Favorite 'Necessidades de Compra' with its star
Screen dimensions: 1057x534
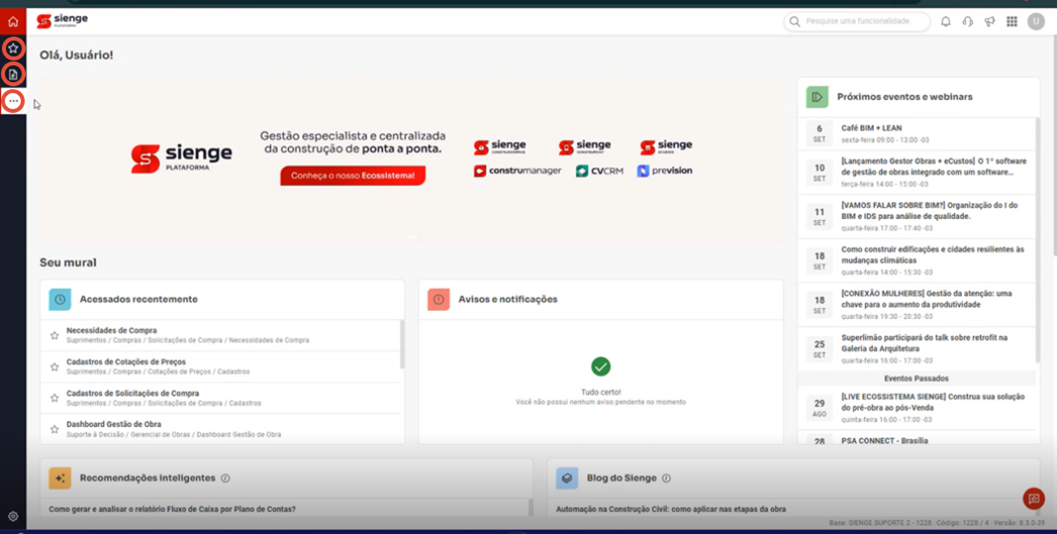pos(55,335)
